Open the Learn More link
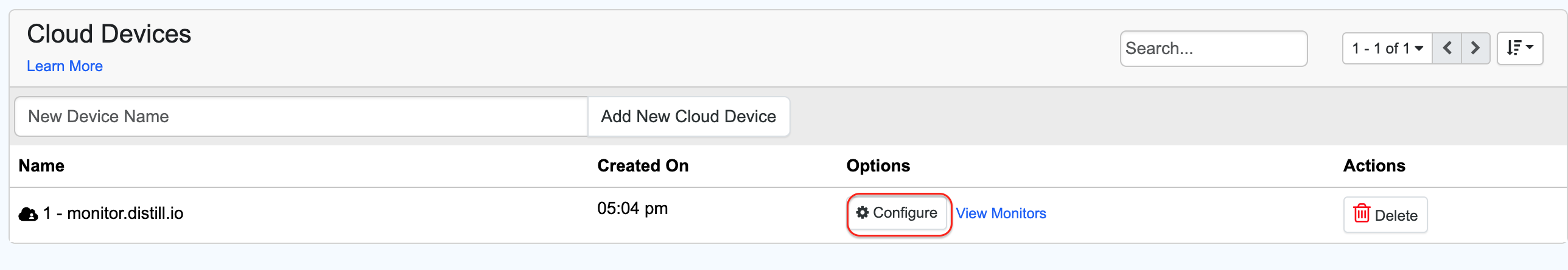 pos(65,66)
